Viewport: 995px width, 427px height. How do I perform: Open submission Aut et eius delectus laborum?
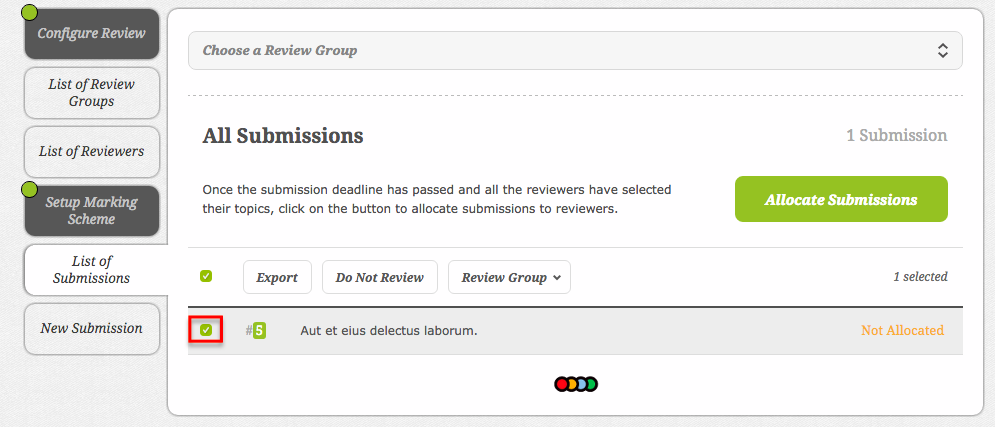(x=389, y=331)
